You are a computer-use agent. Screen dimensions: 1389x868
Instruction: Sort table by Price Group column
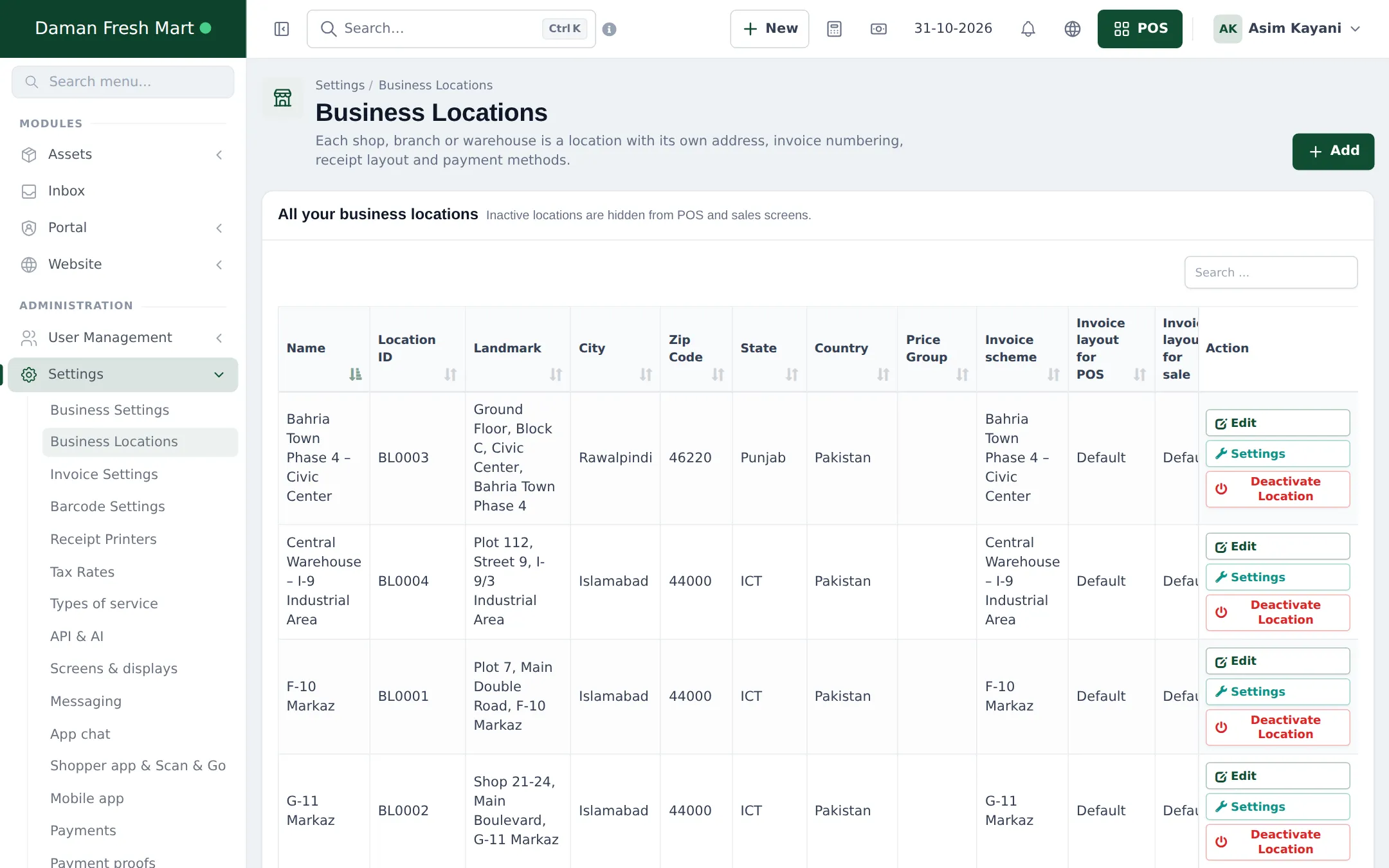[963, 374]
